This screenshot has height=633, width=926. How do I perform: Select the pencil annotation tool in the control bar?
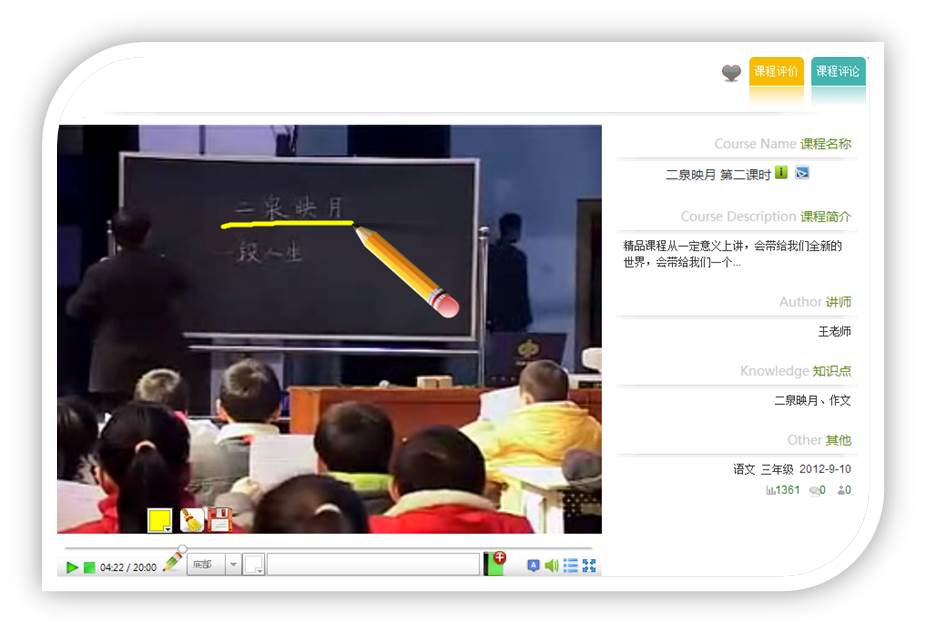pyautogui.click(x=173, y=564)
